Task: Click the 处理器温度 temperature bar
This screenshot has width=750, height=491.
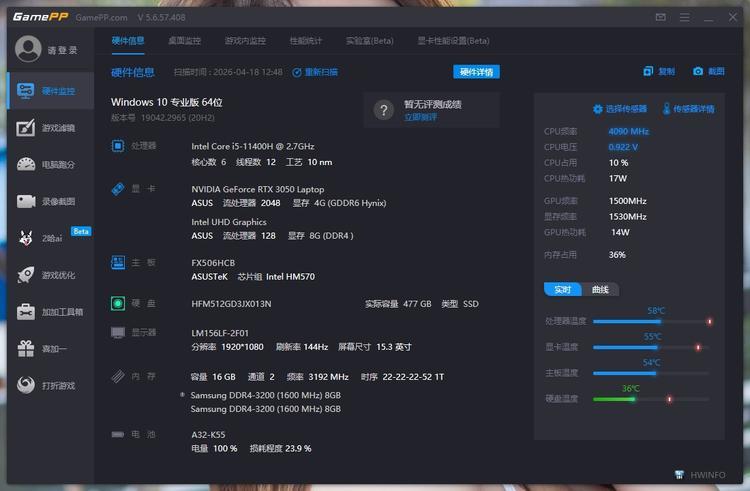Action: 650,321
